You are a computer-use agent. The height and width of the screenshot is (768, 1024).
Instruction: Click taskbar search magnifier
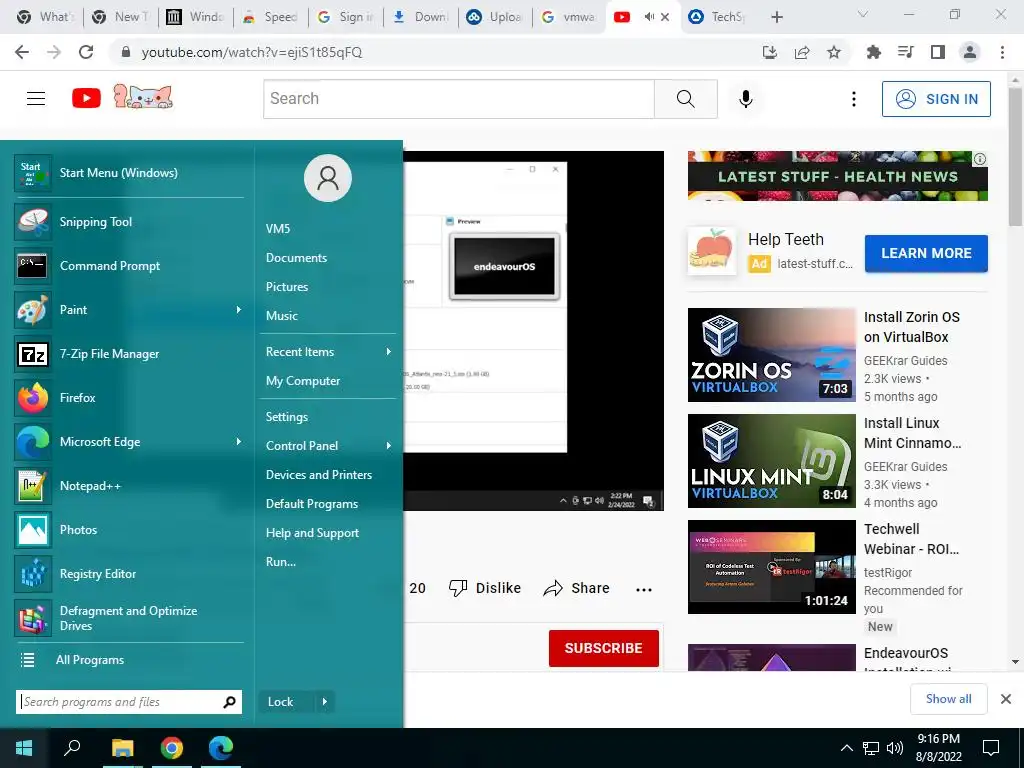coord(72,748)
